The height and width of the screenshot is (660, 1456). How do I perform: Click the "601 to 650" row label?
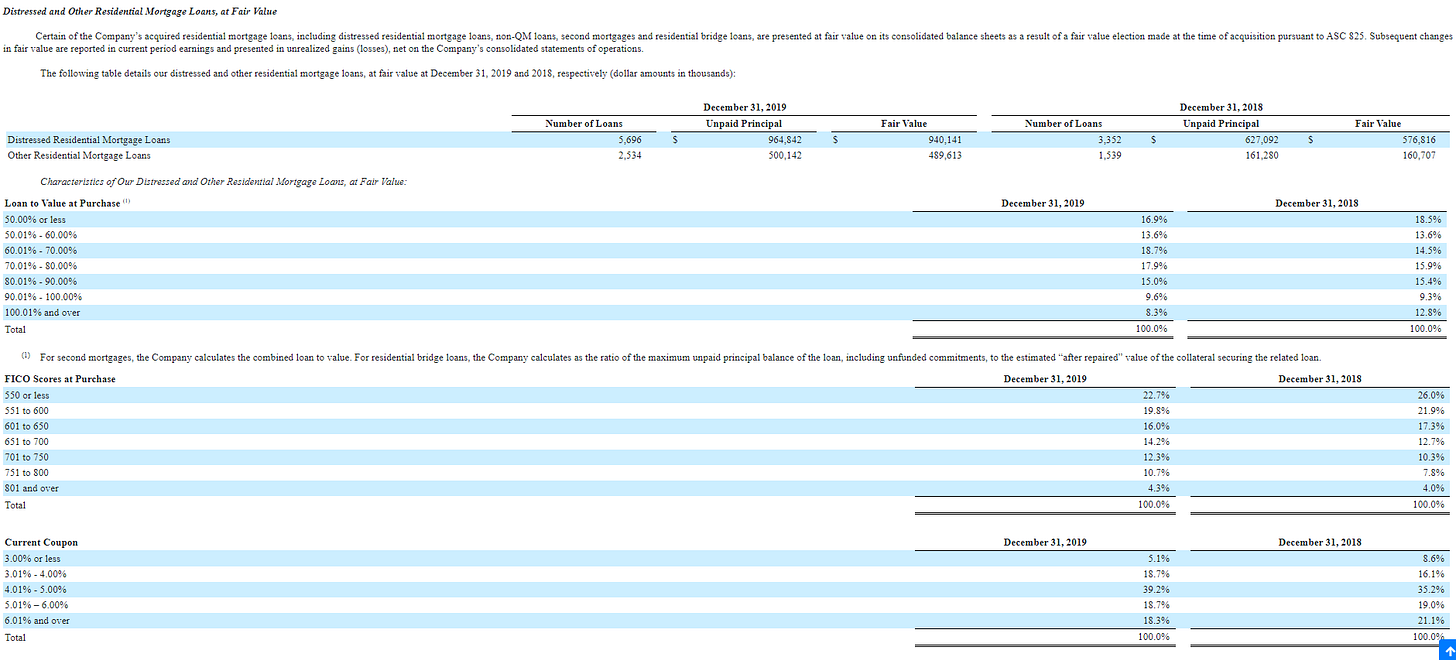pyautogui.click(x=26, y=426)
